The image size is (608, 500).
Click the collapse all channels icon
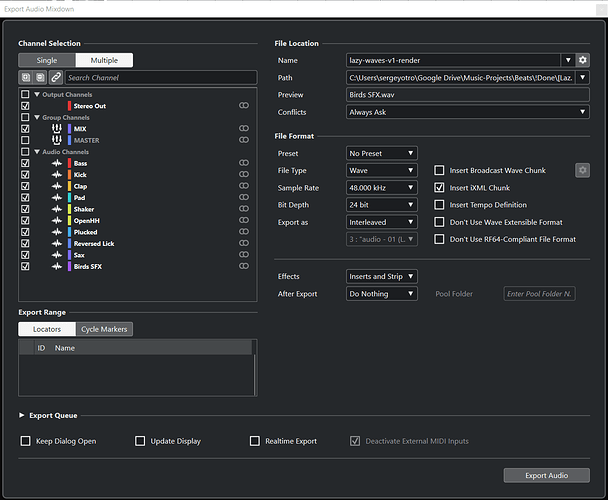(x=40, y=77)
